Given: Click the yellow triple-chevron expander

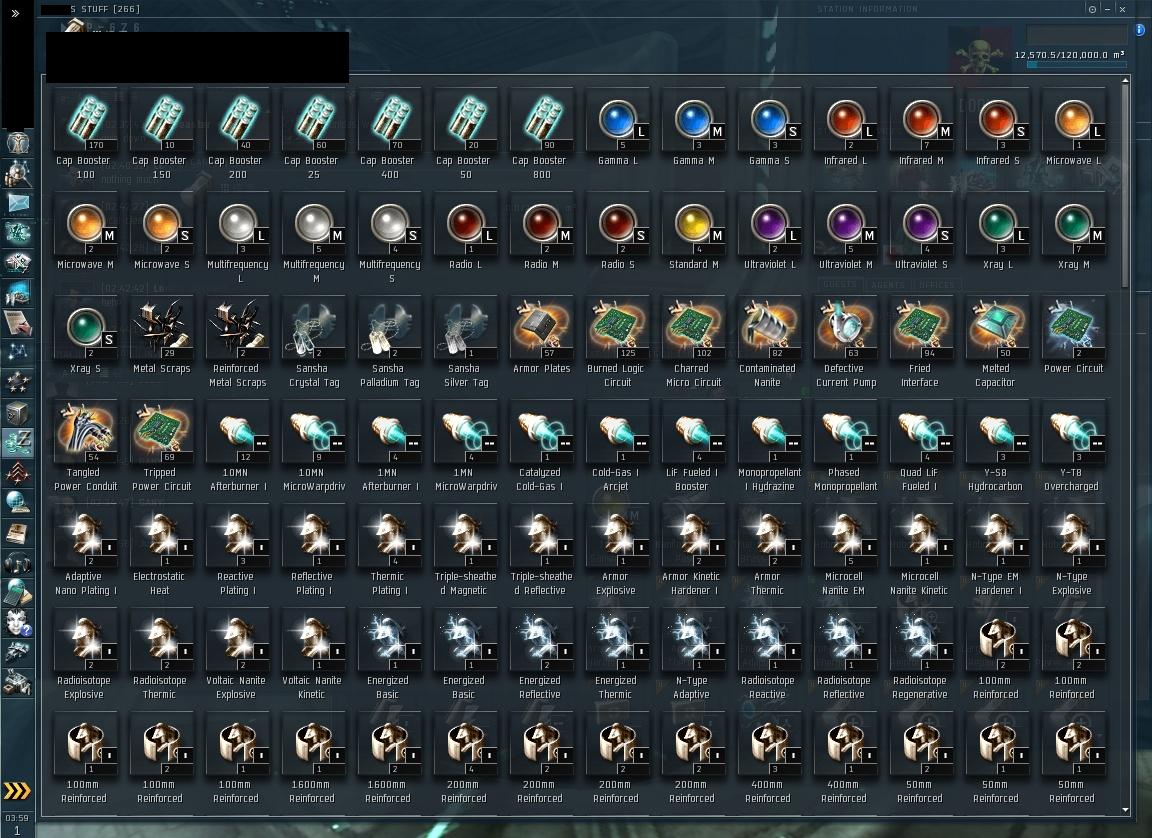Looking at the screenshot, I should click(17, 790).
